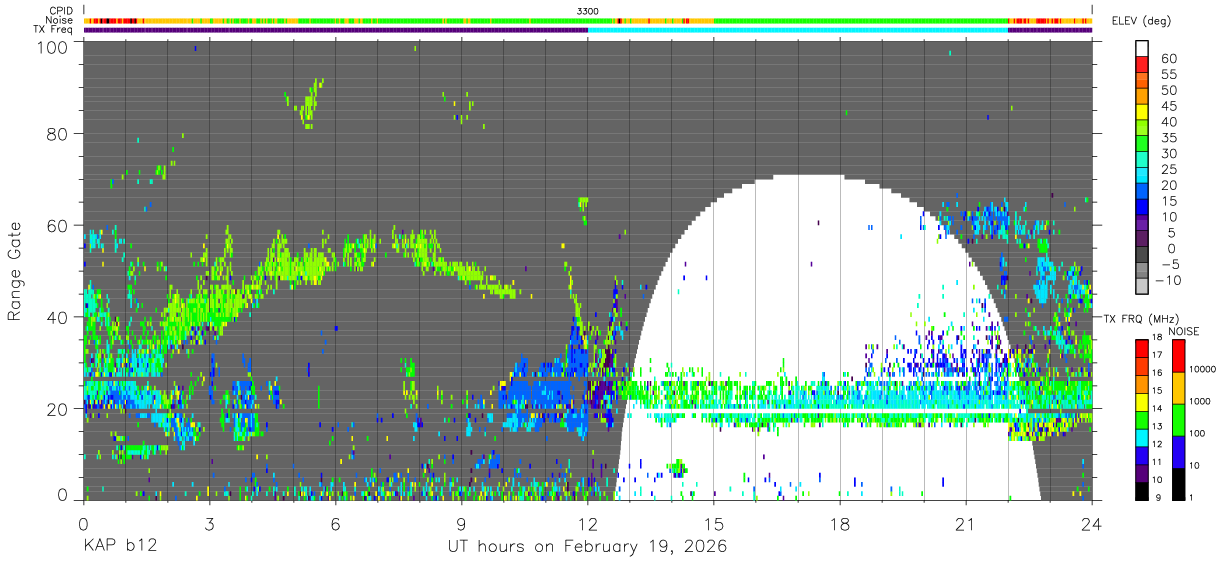Pick the red top segment of TX FRQ colorbar
The height and width of the screenshot is (567, 1228).
(x=1141, y=348)
